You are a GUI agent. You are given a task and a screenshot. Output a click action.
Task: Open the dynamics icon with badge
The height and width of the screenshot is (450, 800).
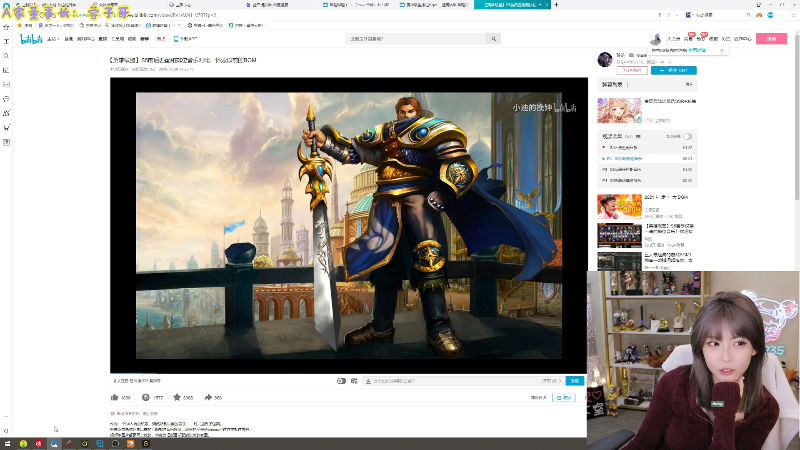coord(701,38)
